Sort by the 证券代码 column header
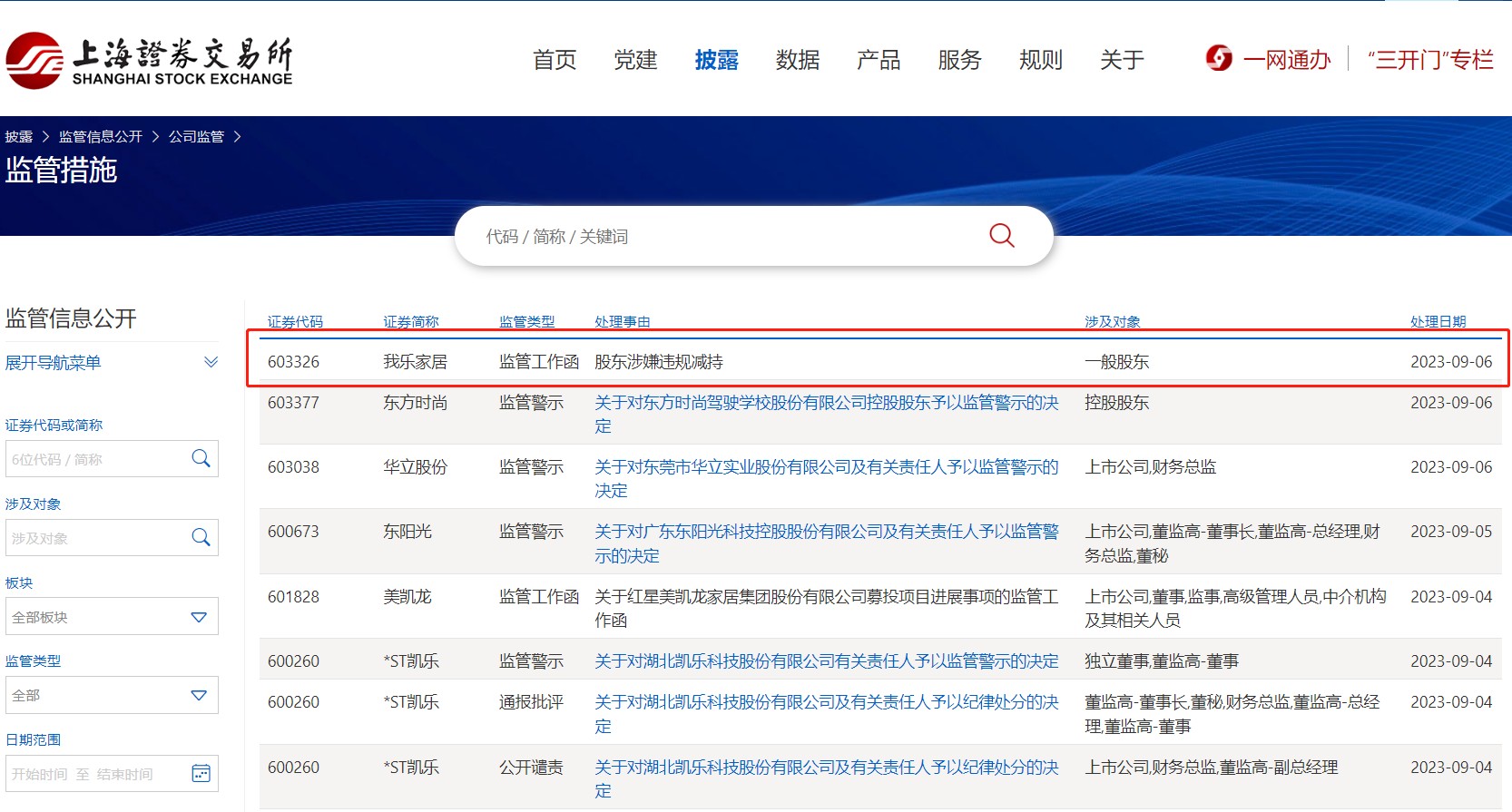 point(295,321)
